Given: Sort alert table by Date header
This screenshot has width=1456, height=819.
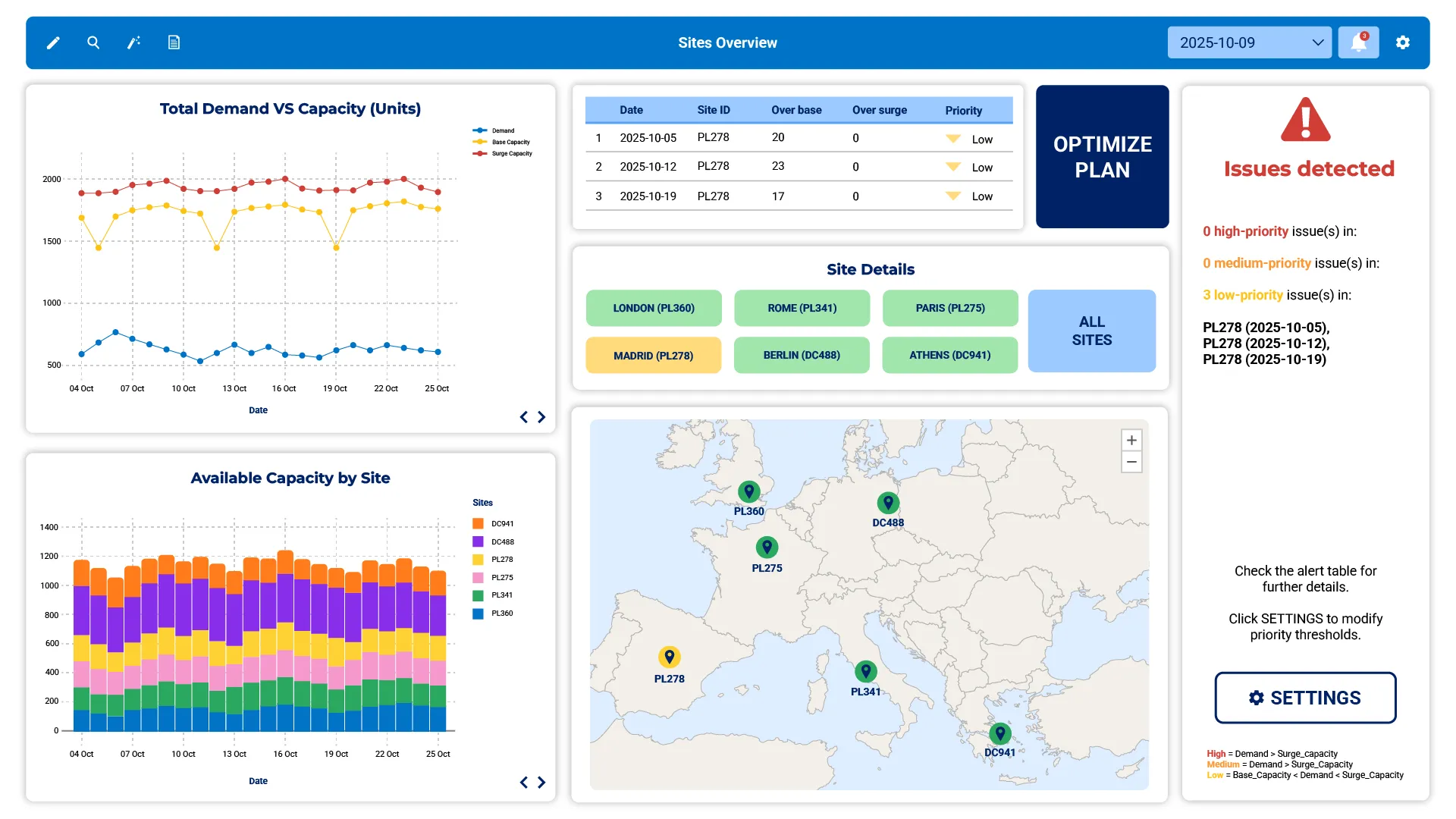Looking at the screenshot, I should 631,110.
